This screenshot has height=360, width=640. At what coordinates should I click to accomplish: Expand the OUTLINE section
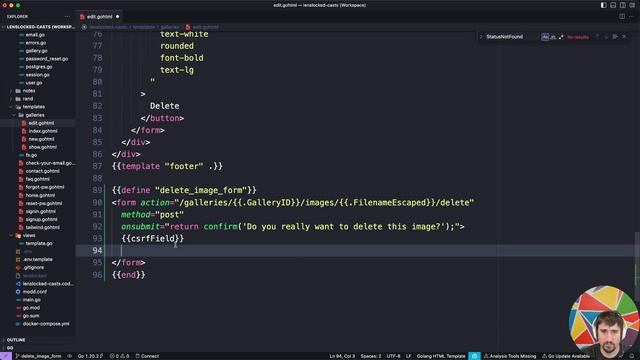16,340
